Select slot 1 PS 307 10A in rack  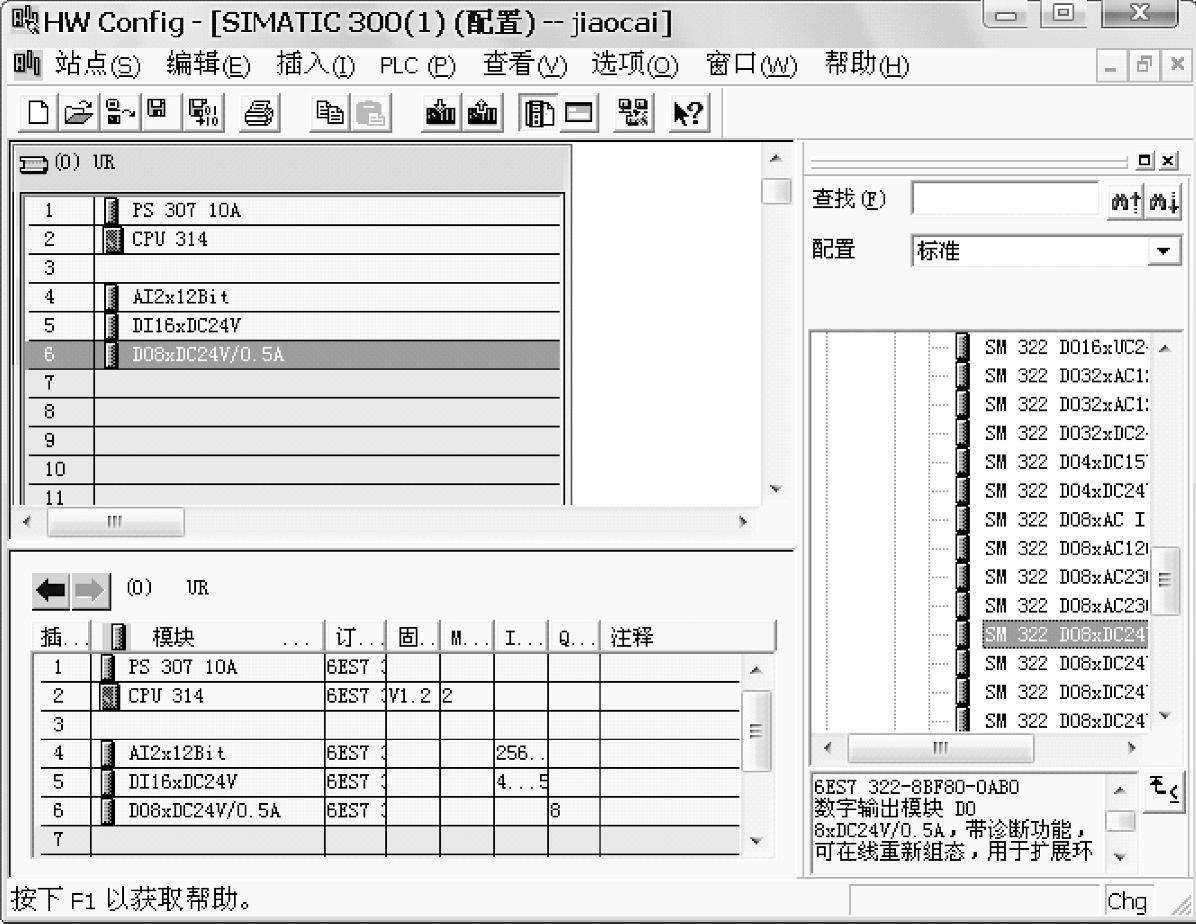pyautogui.click(x=293, y=210)
